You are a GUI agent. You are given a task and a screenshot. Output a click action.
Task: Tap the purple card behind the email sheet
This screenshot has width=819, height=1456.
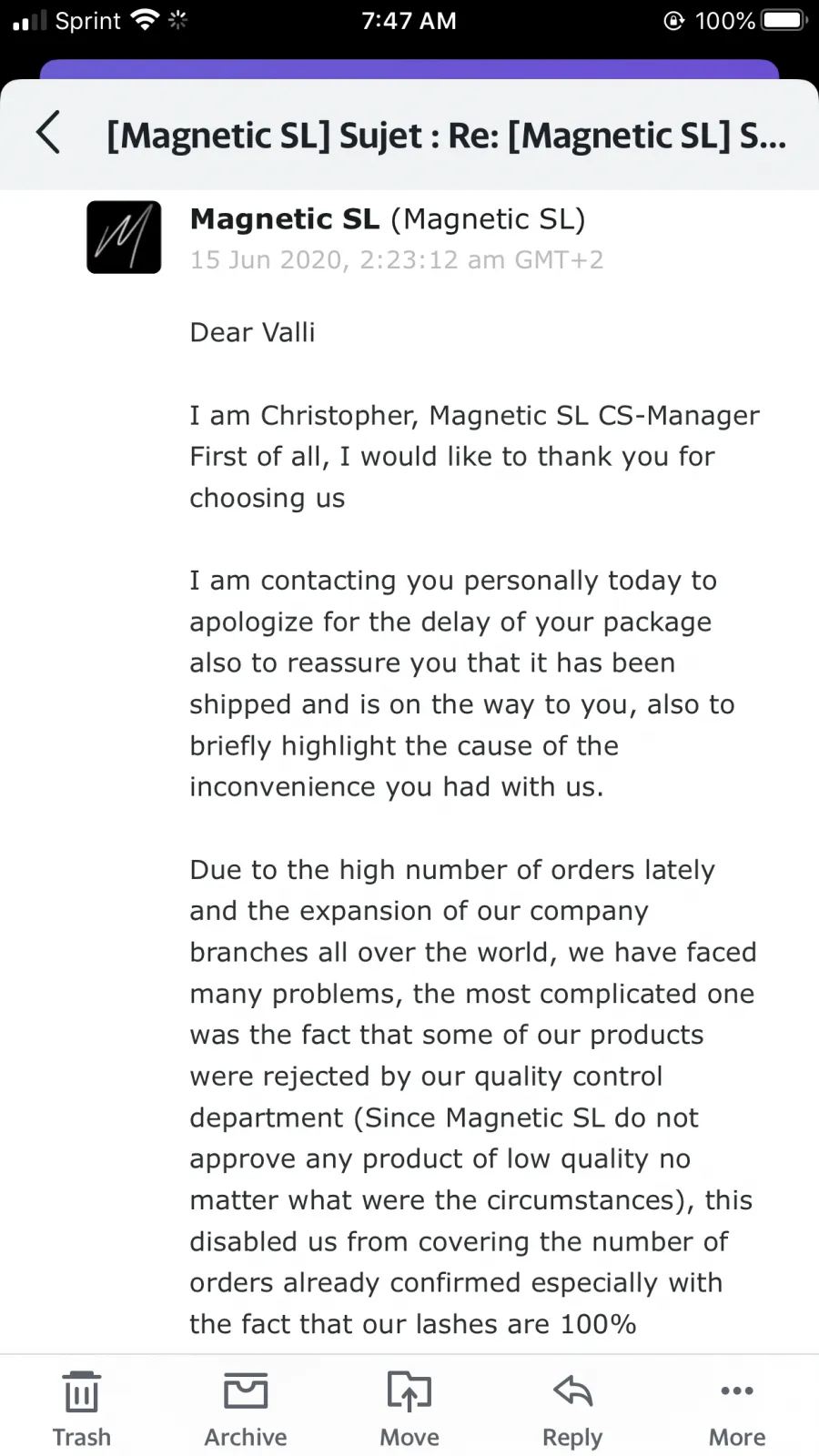click(x=409, y=69)
